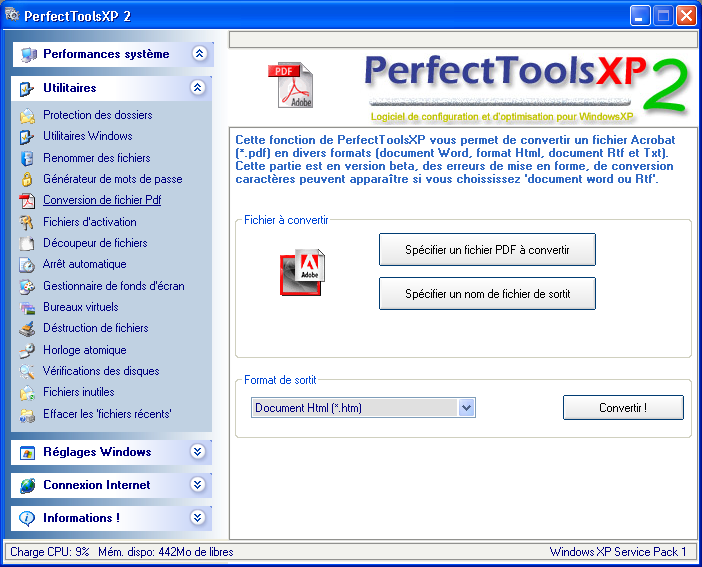This screenshot has height=567, width=702.
Task: Expand the Réglages Windows panel chevron
Action: (x=197, y=451)
